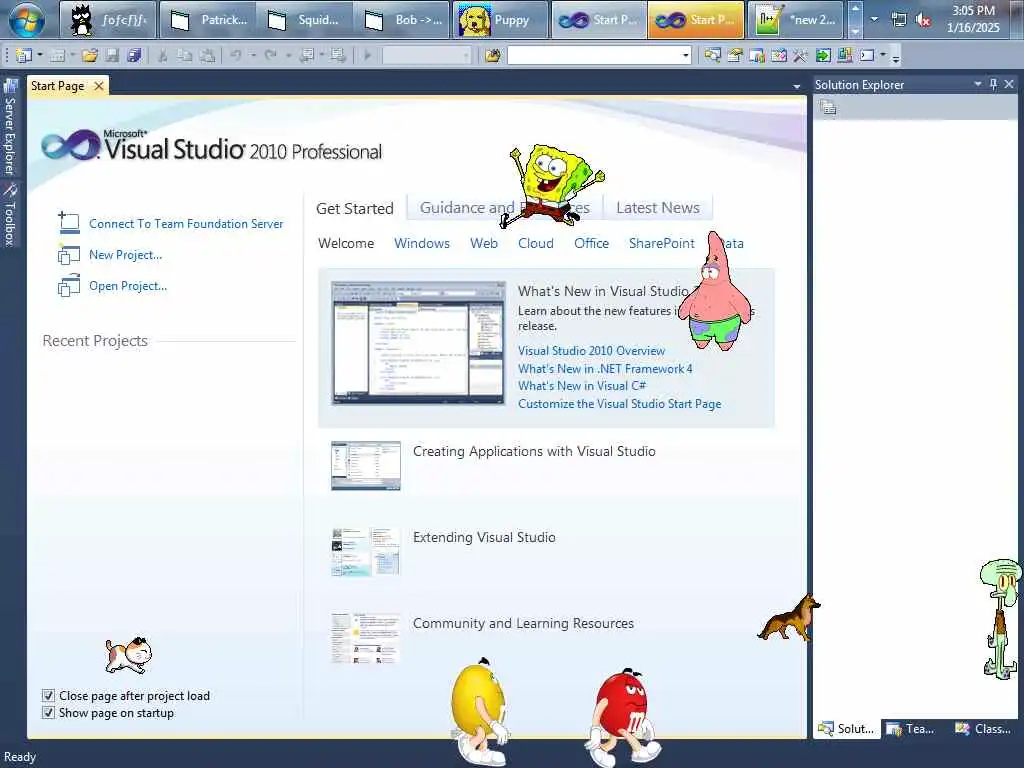Click the Open Project... link
This screenshot has height=768, width=1024.
click(128, 286)
